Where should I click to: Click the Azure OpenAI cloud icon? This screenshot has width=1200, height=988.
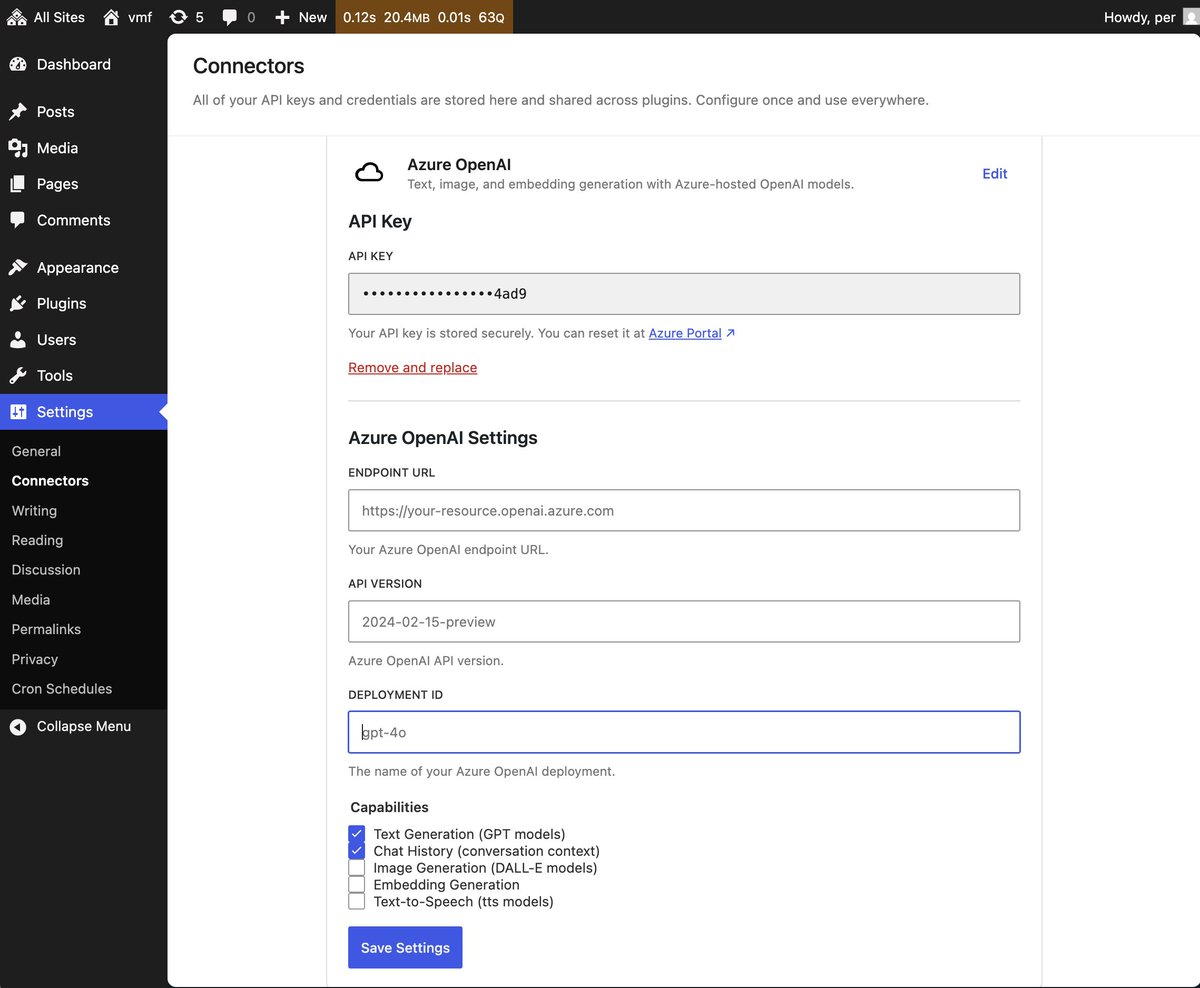[369, 173]
